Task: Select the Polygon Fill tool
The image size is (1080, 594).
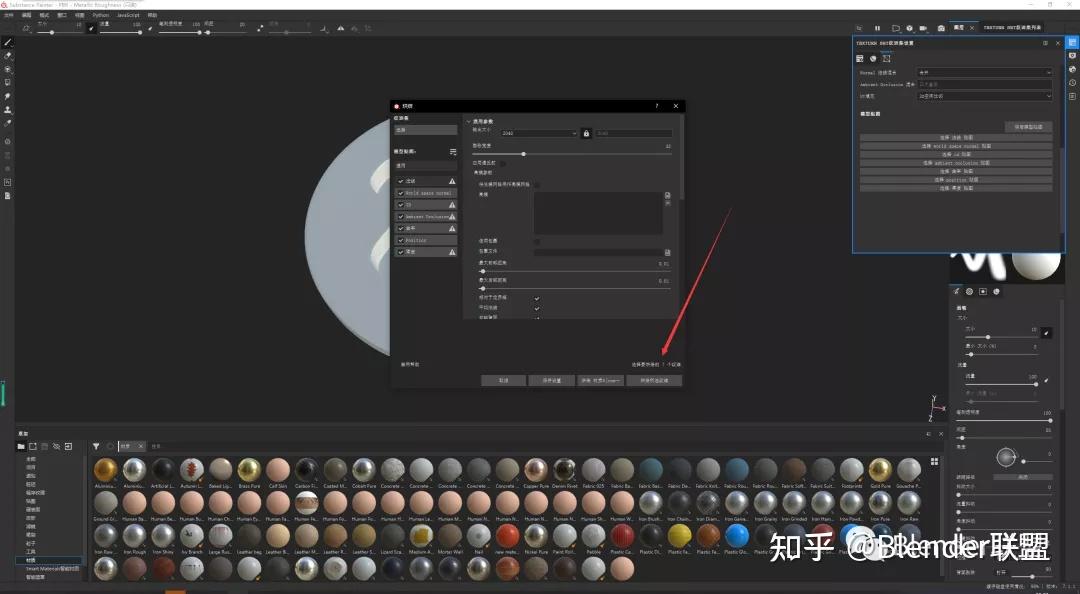Action: click(8, 83)
